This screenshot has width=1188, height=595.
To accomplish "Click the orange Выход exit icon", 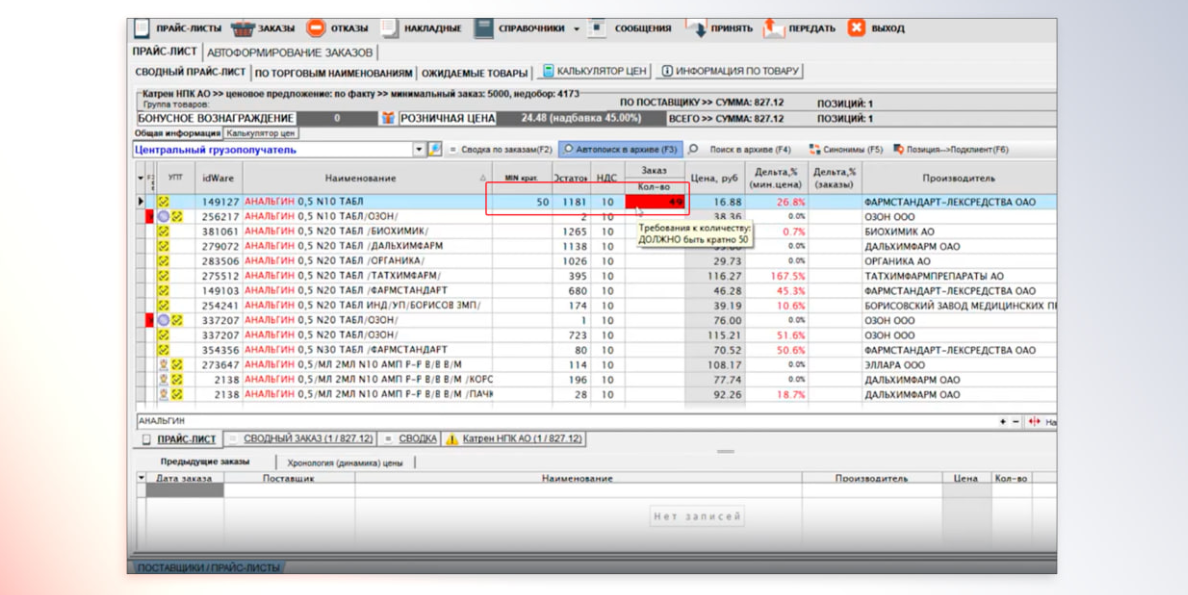I will point(857,29).
